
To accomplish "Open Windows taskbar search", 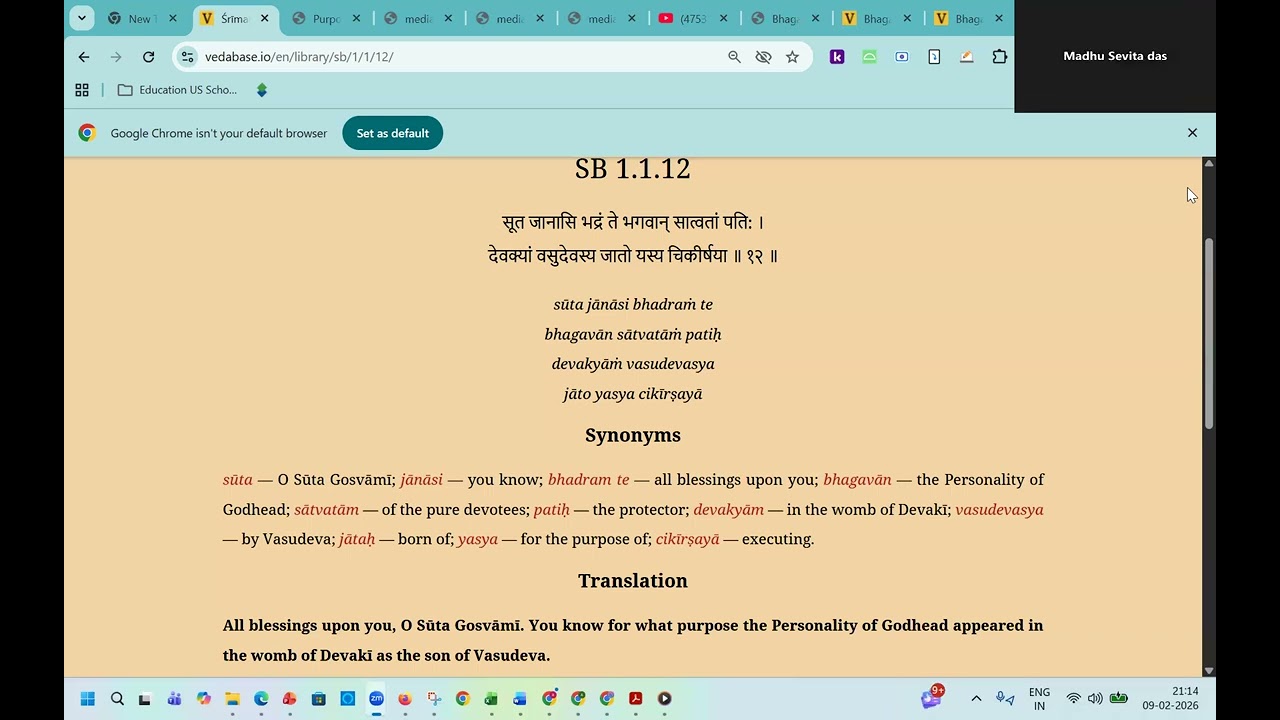I will pos(117,699).
